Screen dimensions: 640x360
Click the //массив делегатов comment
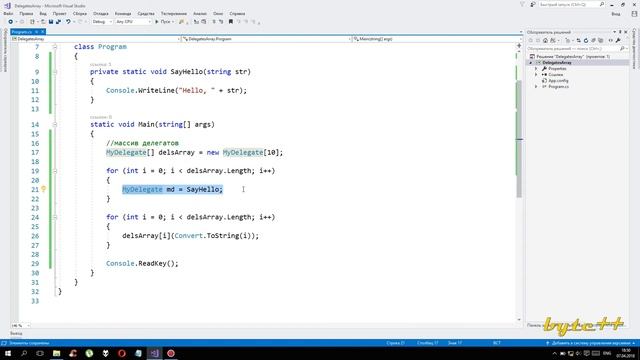tap(142, 143)
